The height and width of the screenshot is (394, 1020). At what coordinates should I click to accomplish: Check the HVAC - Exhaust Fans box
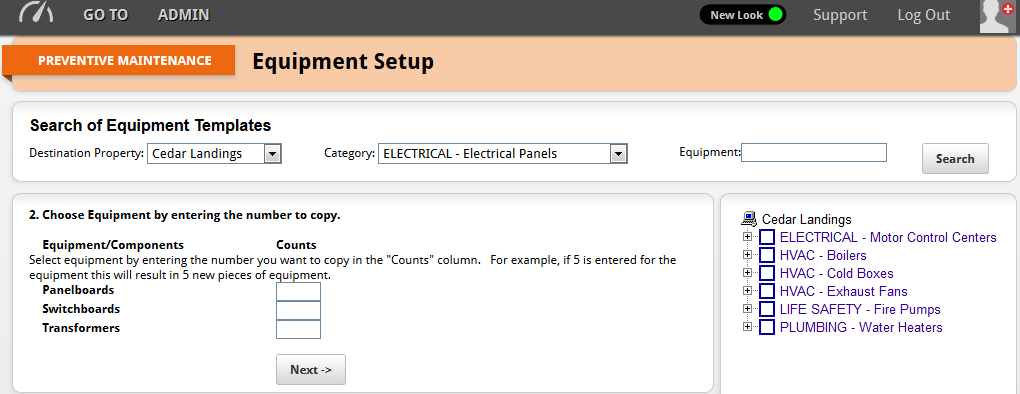[767, 291]
